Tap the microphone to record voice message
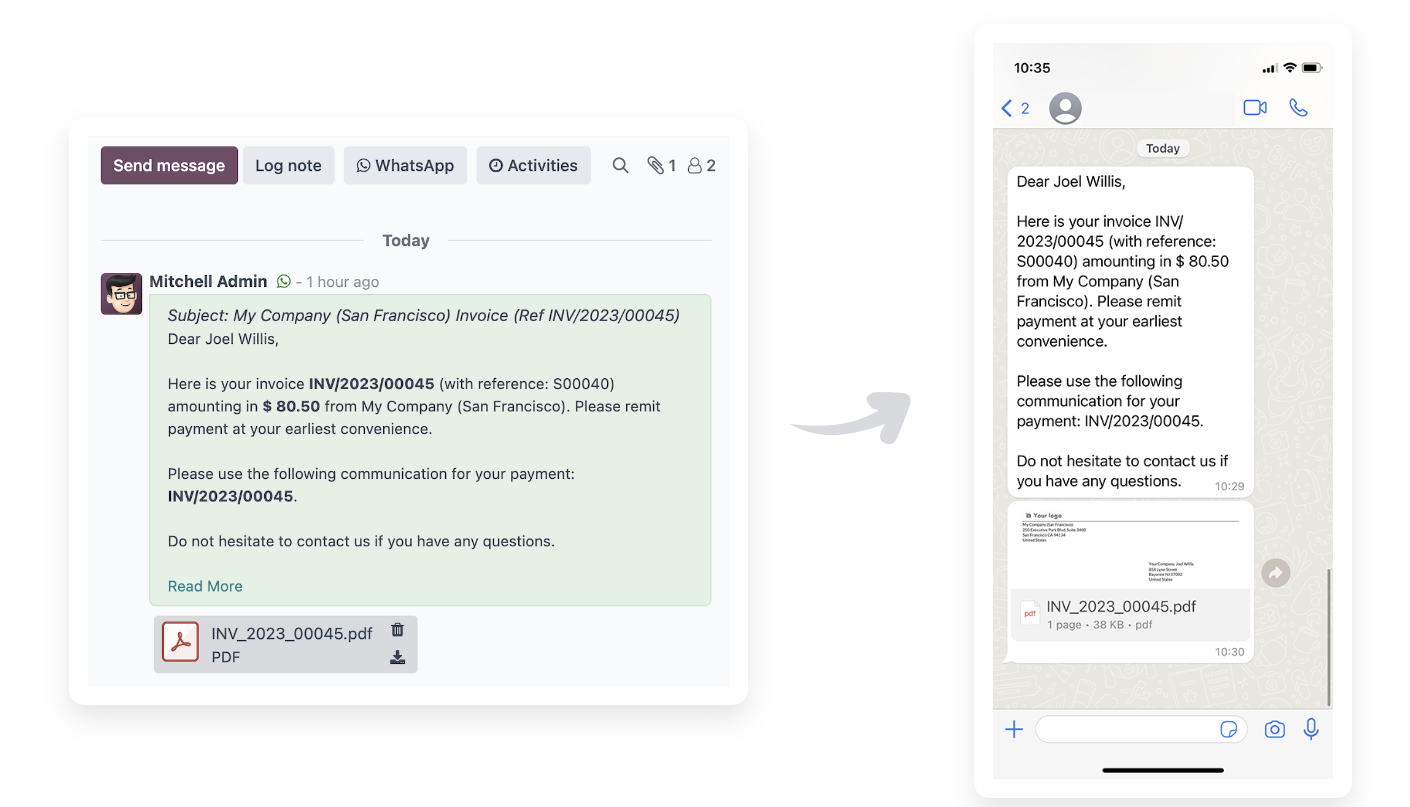The image size is (1410, 807). [1311, 730]
